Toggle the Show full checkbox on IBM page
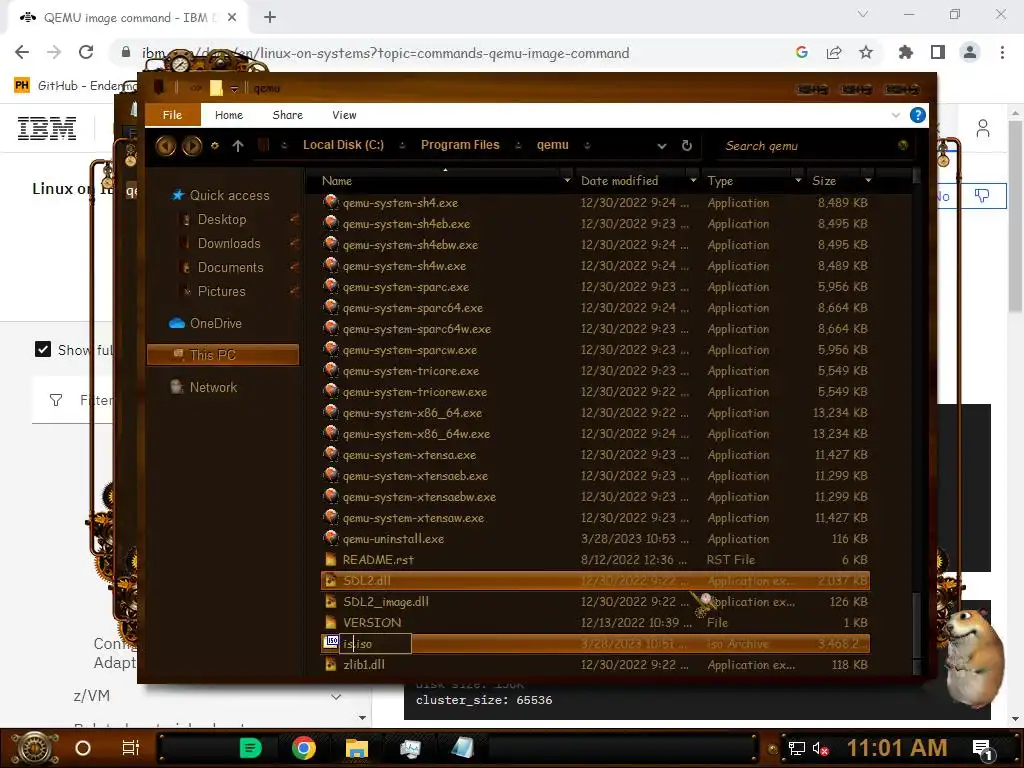Viewport: 1024px width, 768px height. pos(42,349)
